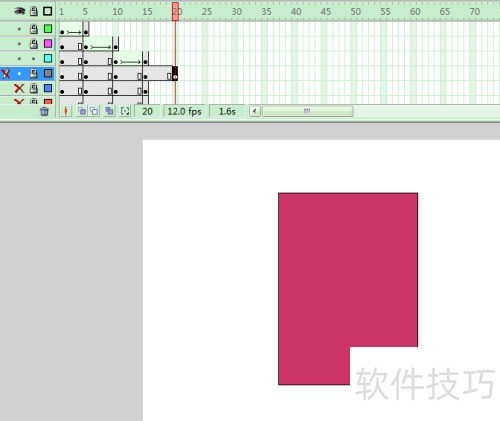Unlock the green swatch layer
The height and width of the screenshot is (421, 500).
(x=34, y=29)
